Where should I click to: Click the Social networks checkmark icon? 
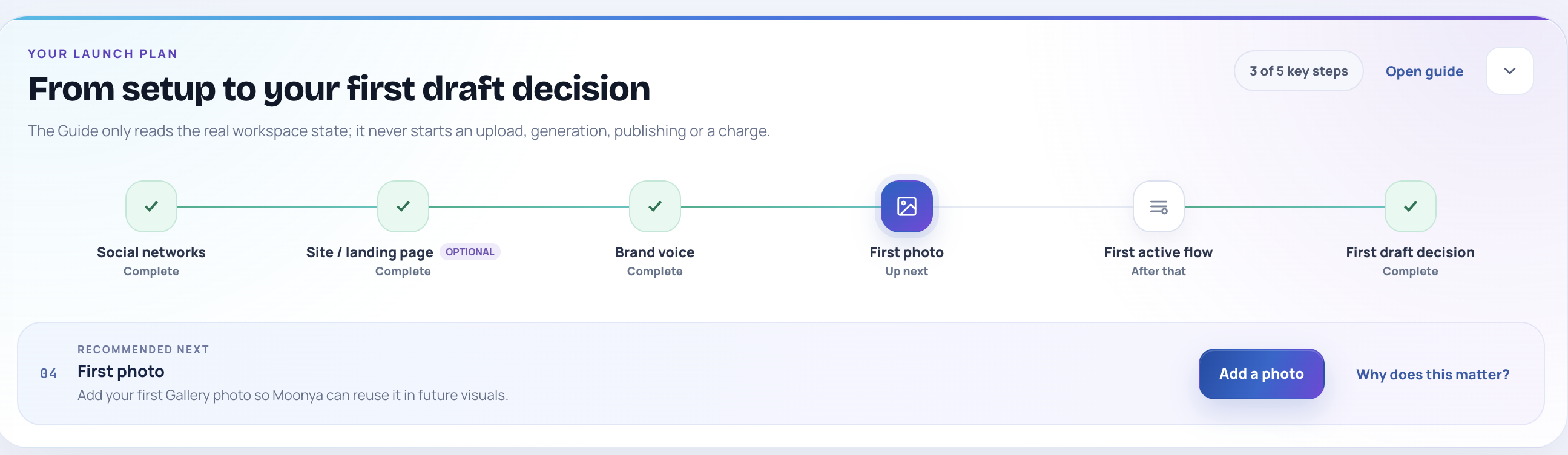[x=151, y=206]
